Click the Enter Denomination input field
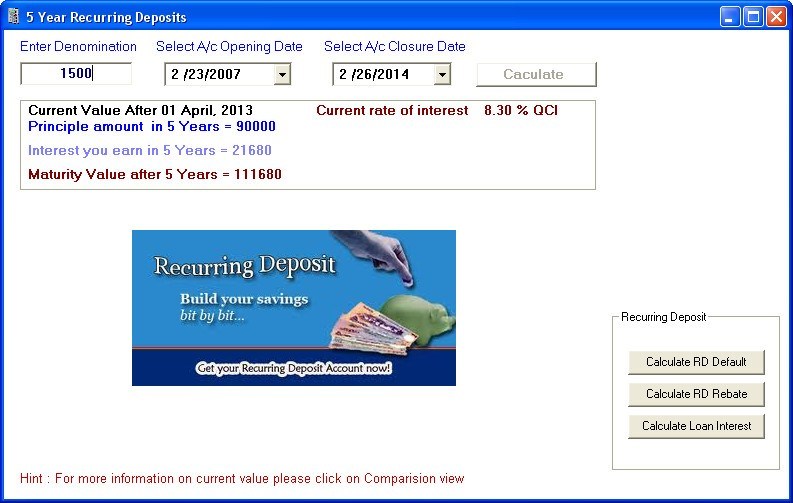Viewport: 793px width, 503px height. [76, 74]
